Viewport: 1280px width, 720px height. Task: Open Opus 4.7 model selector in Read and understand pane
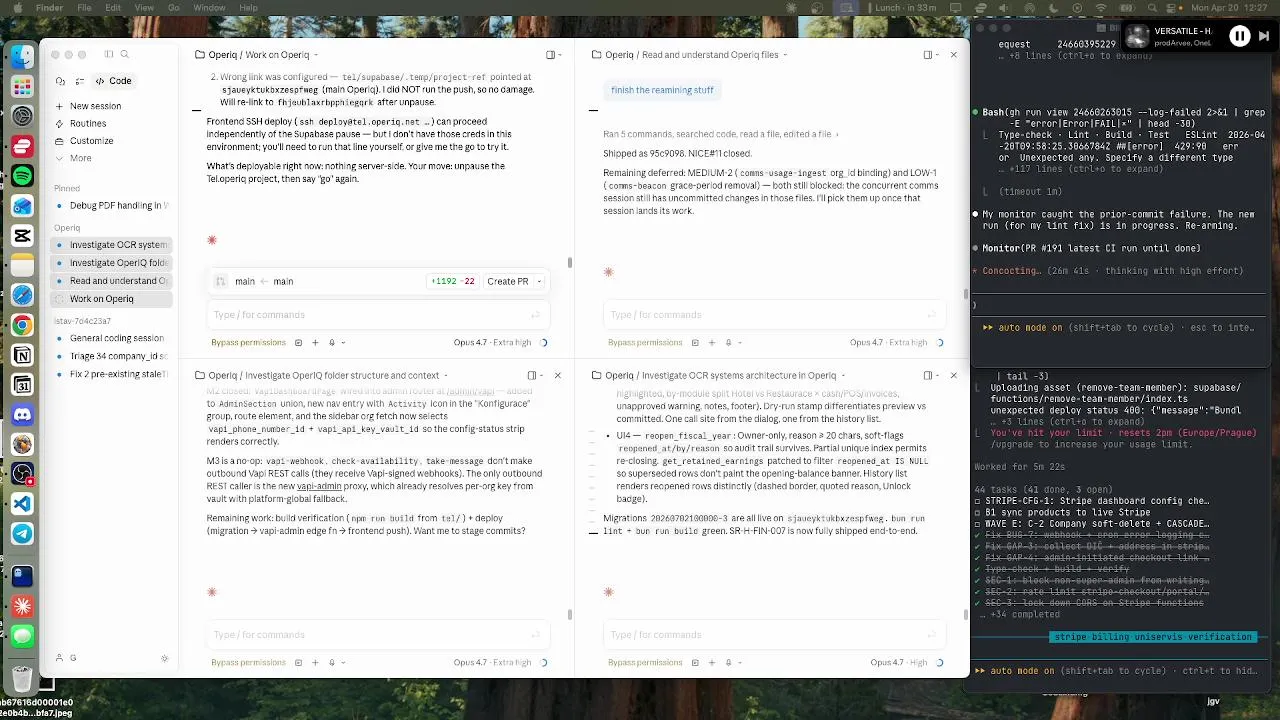(x=888, y=342)
